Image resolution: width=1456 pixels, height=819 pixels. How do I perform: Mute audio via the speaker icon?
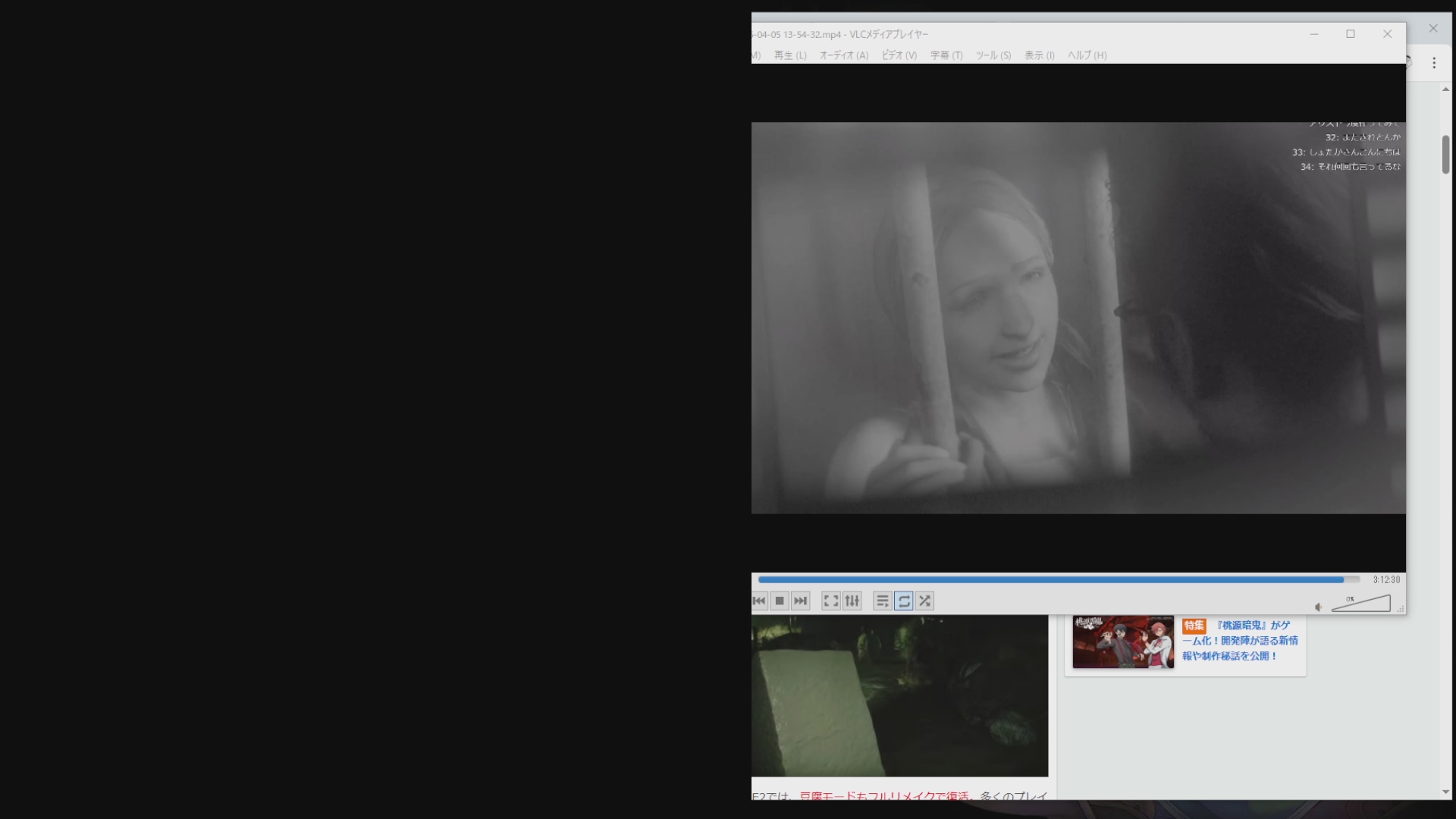click(1319, 607)
